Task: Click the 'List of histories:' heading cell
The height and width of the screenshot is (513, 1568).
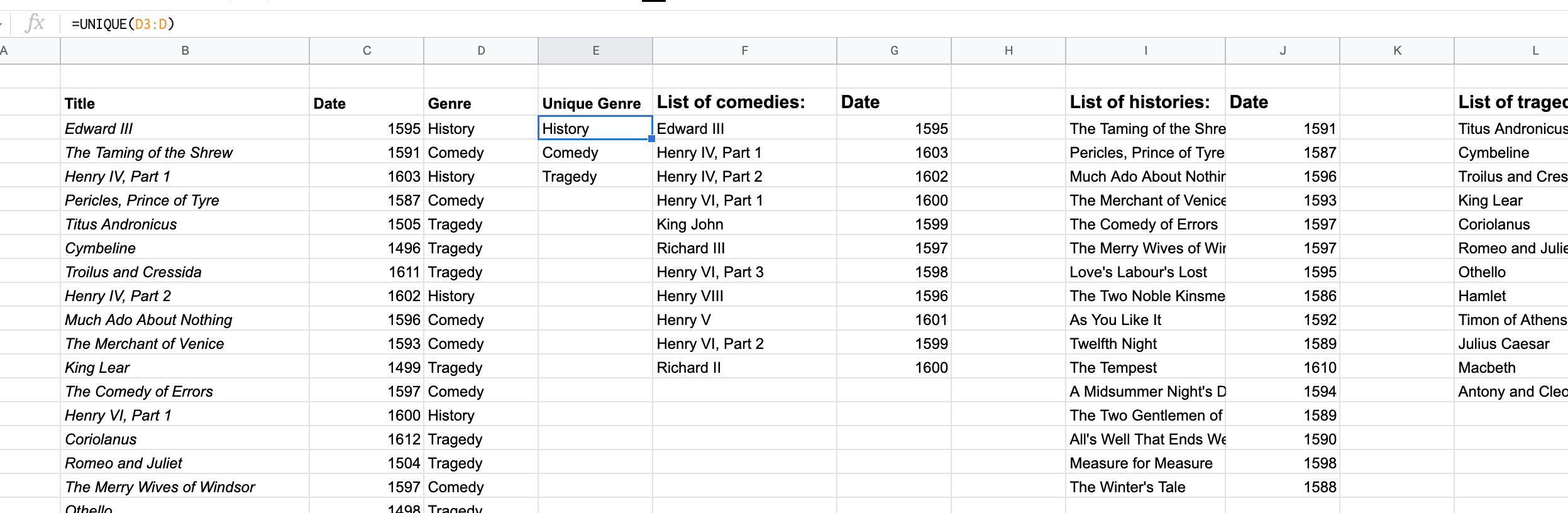Action: (1146, 102)
